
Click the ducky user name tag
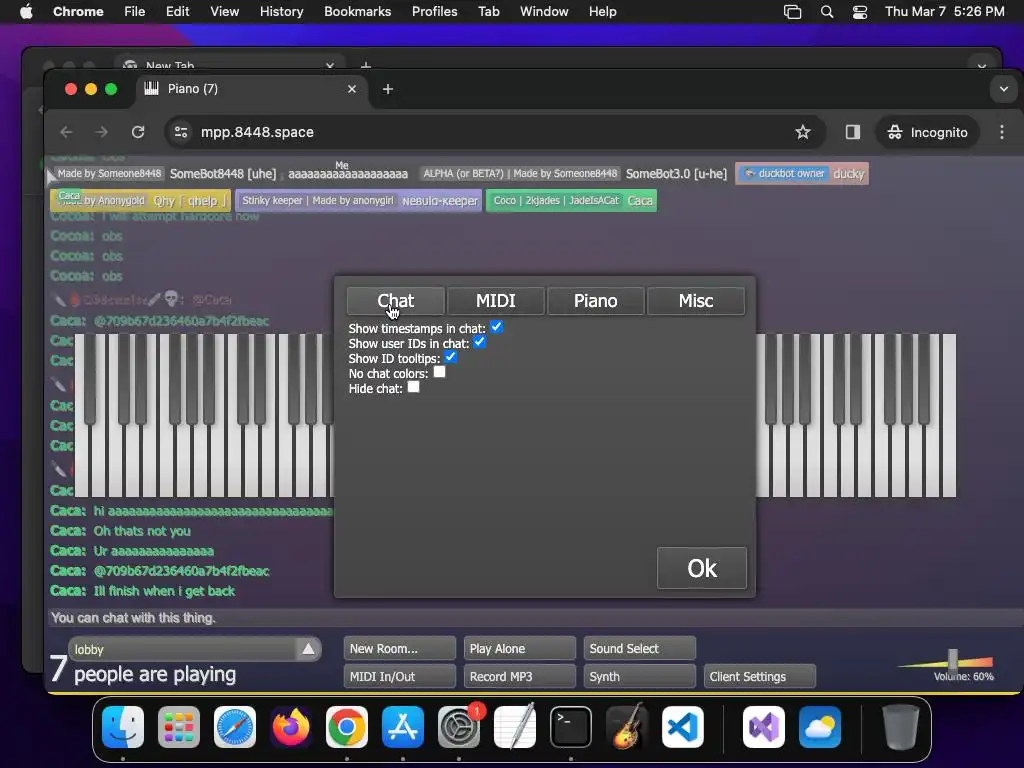coord(802,174)
